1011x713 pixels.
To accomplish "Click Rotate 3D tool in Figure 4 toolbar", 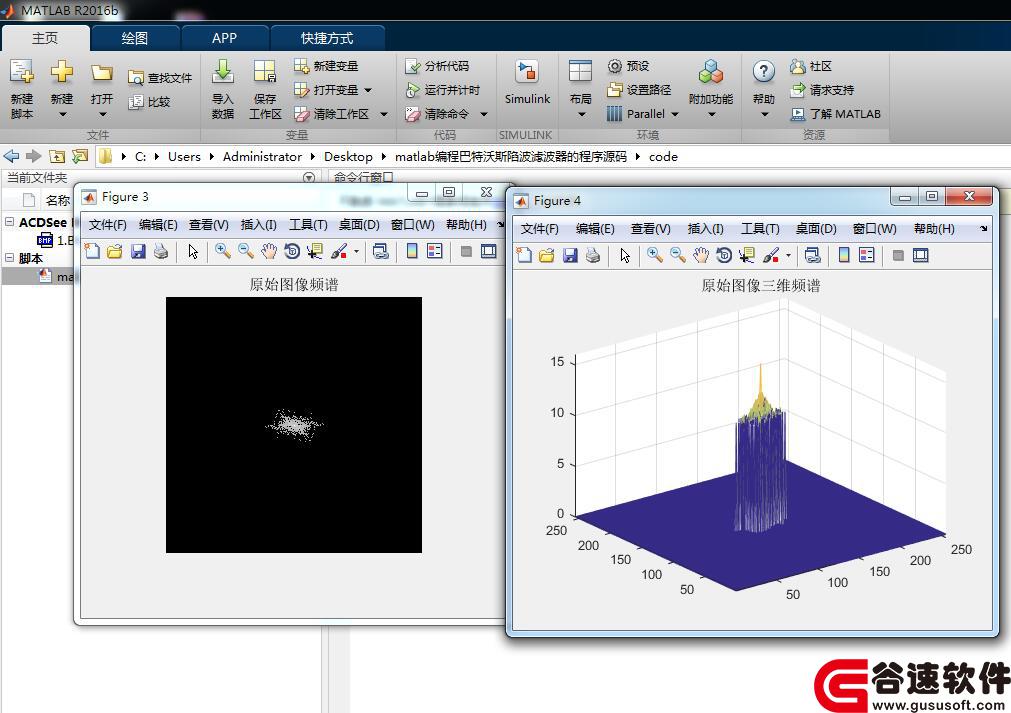I will click(x=724, y=255).
